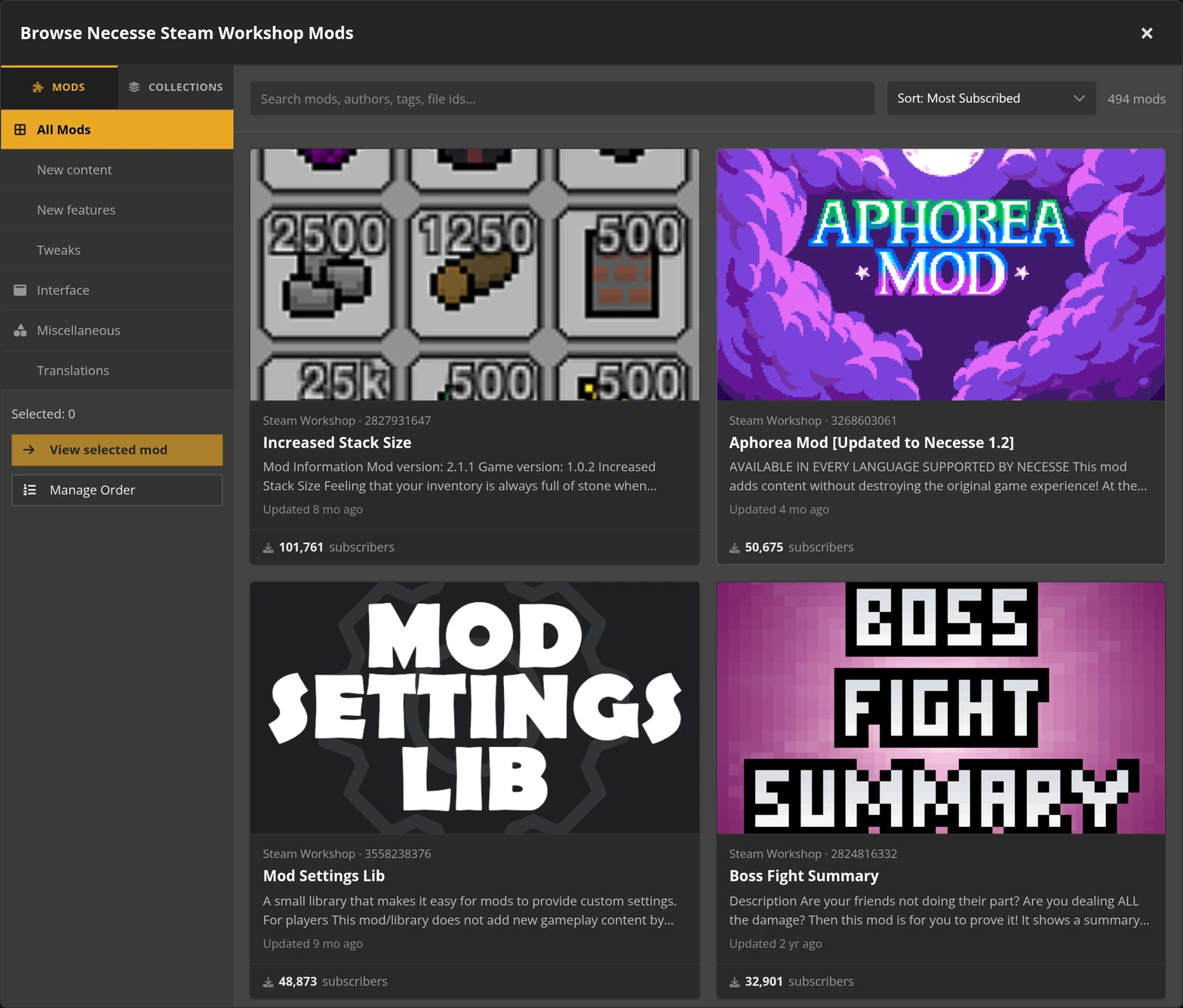Viewport: 1183px width, 1008px height.
Task: Open the Boss Fight Summary thumbnail
Action: tap(941, 708)
